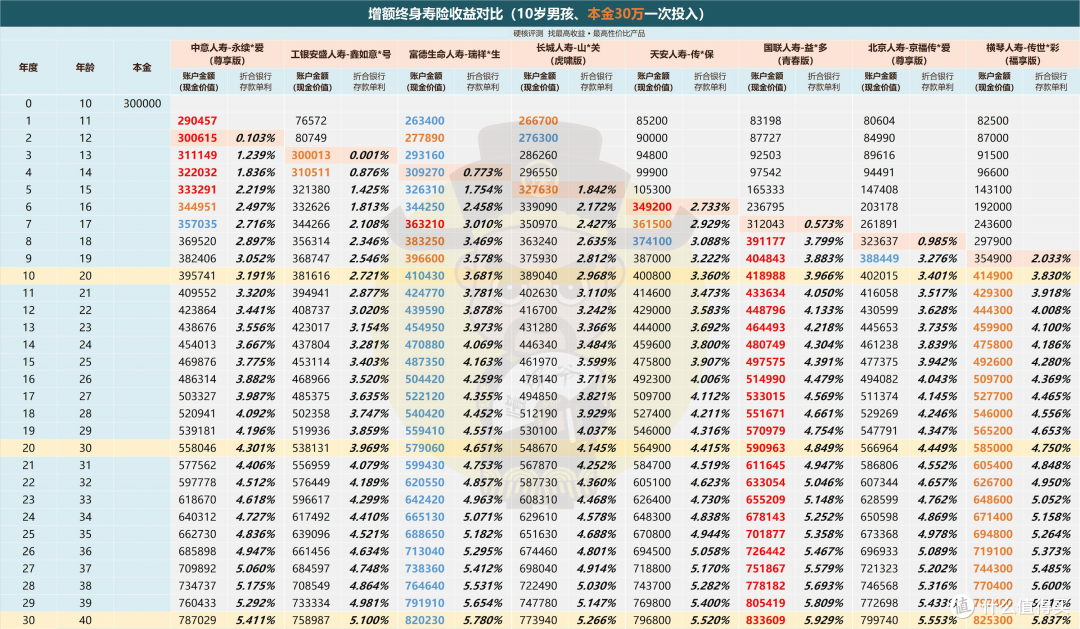
Task: Click the rate cell '3.276%'
Action: point(937,258)
